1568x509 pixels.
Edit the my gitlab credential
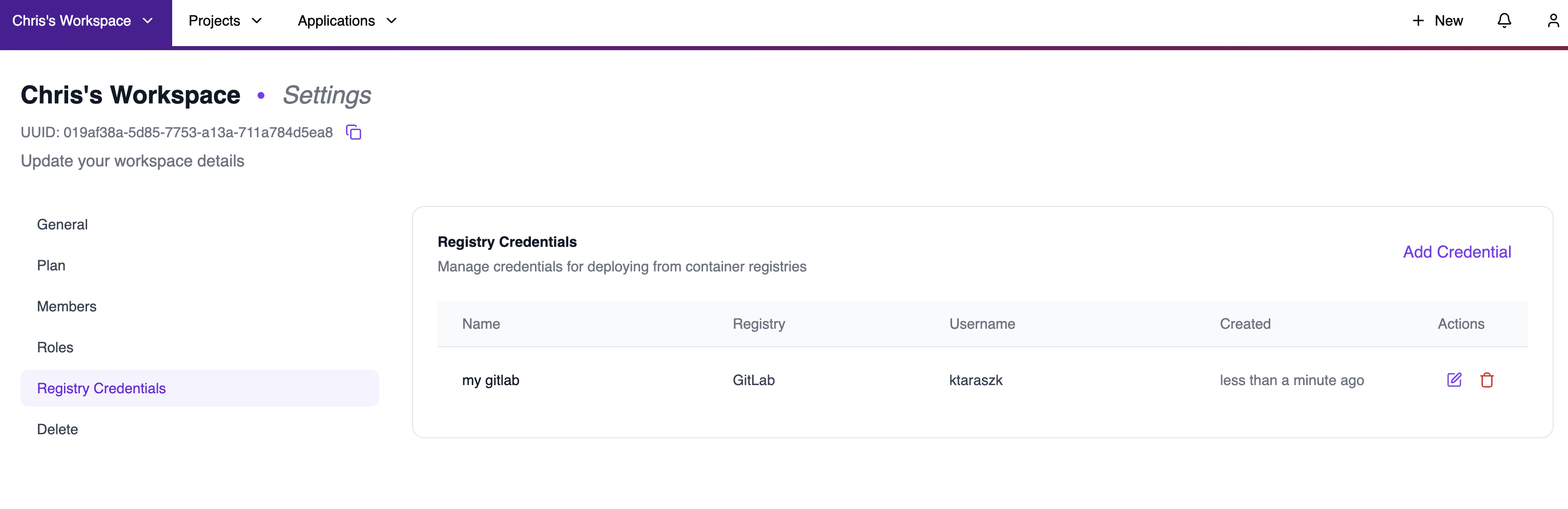click(x=1454, y=379)
